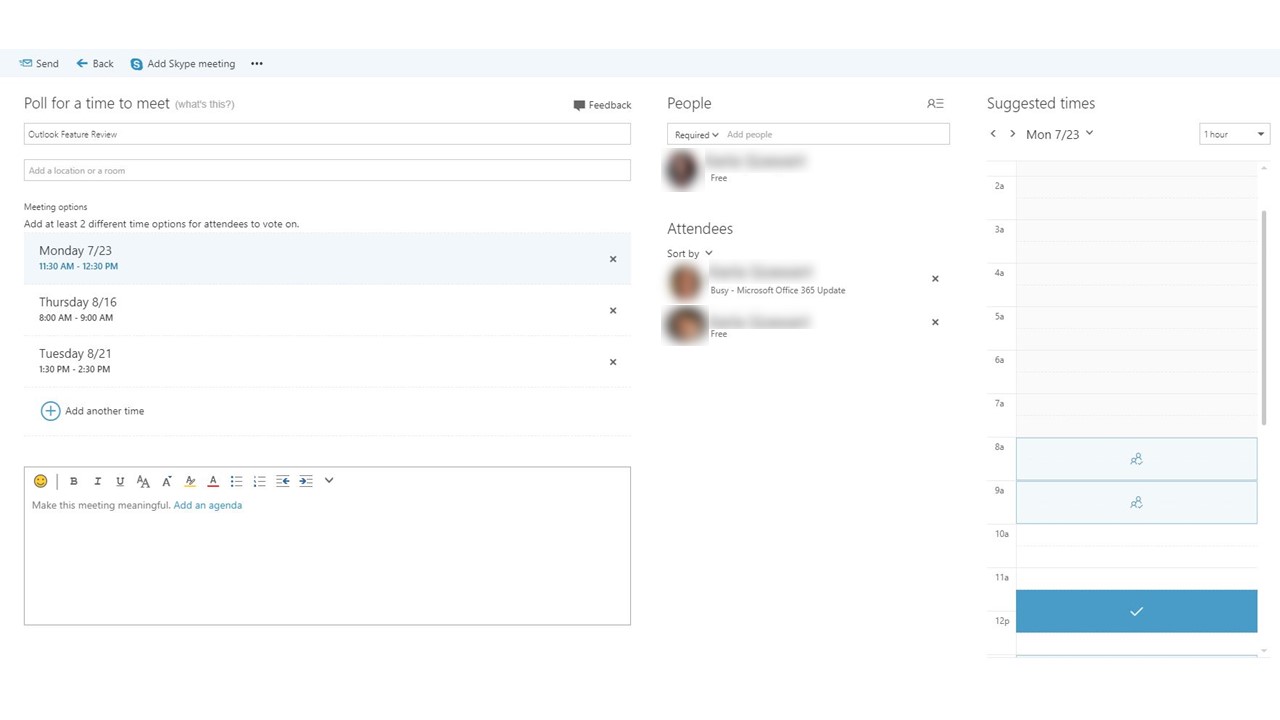Remove the Free attendee from list

click(935, 322)
